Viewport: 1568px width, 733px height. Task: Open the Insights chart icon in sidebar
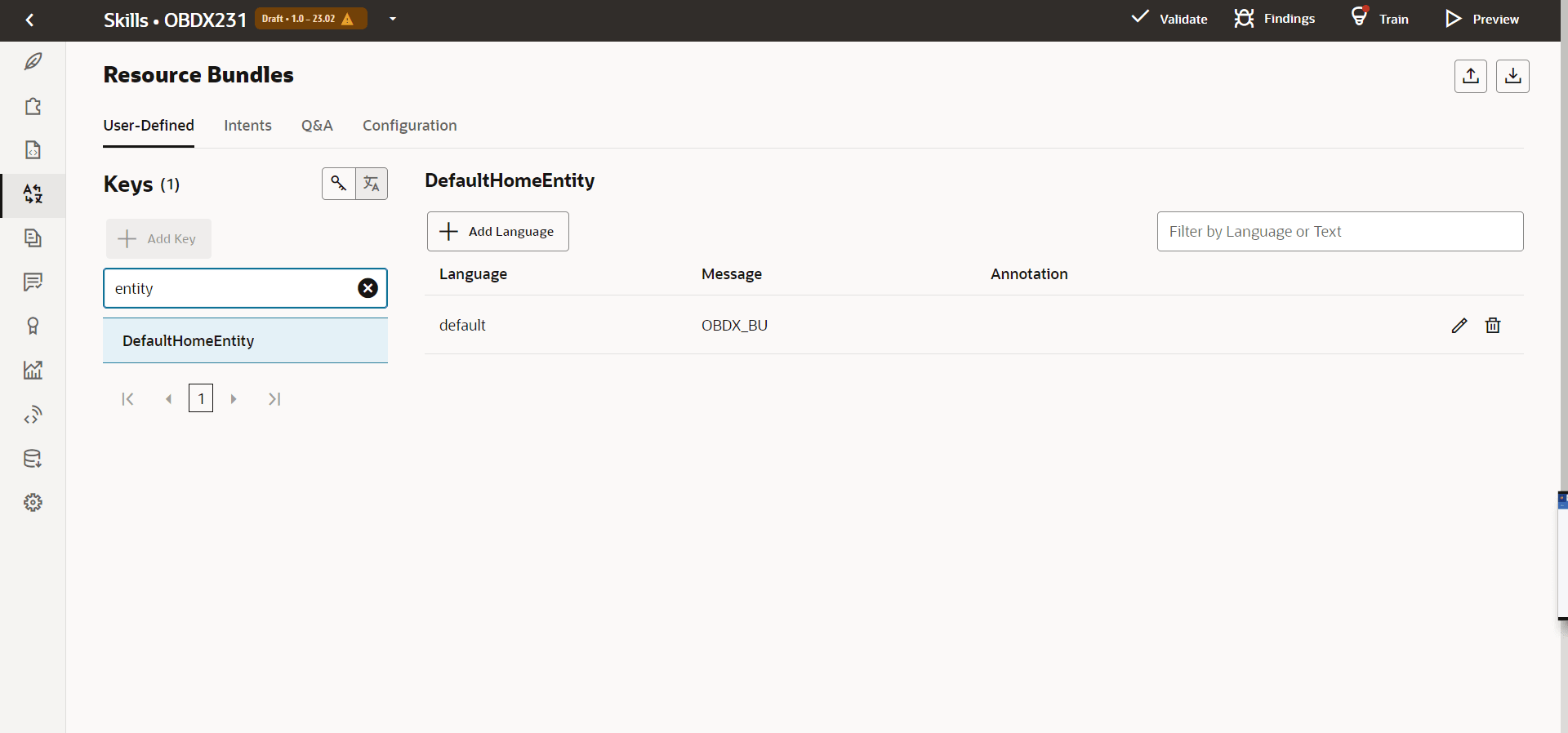(33, 371)
